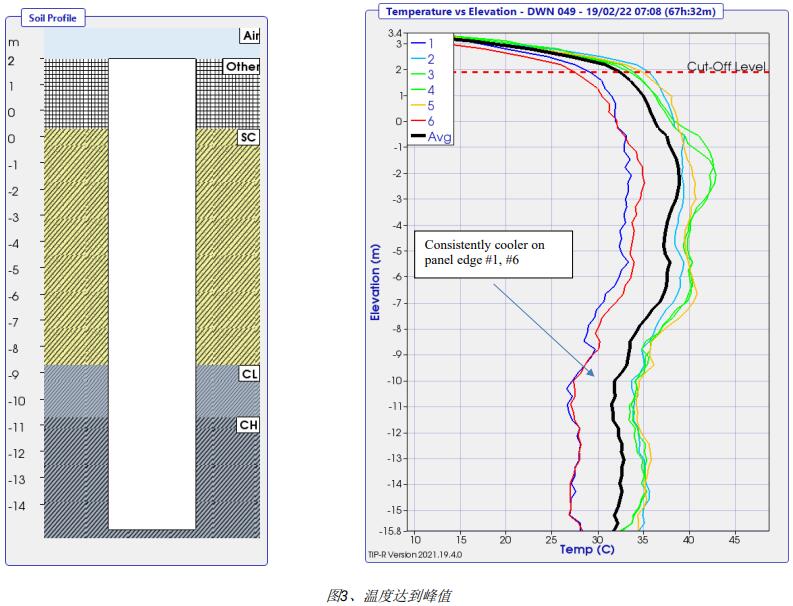Screen dimensions: 793x606
Task: Select the CL soil layer tag
Action: coord(248,373)
